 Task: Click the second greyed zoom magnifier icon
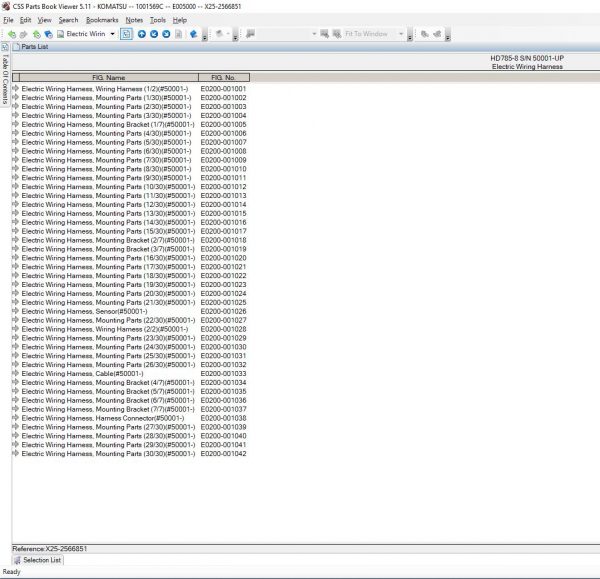click(x=337, y=34)
